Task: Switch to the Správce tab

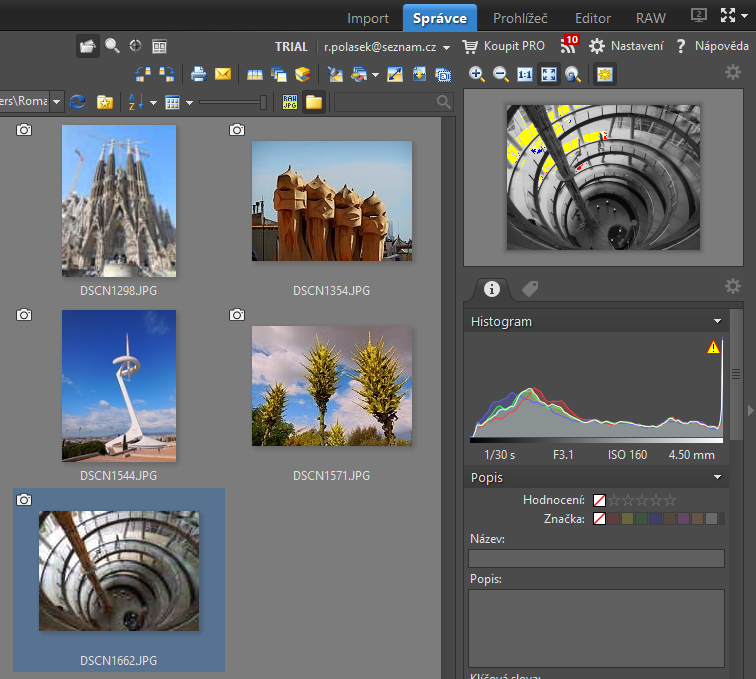Action: (x=440, y=18)
